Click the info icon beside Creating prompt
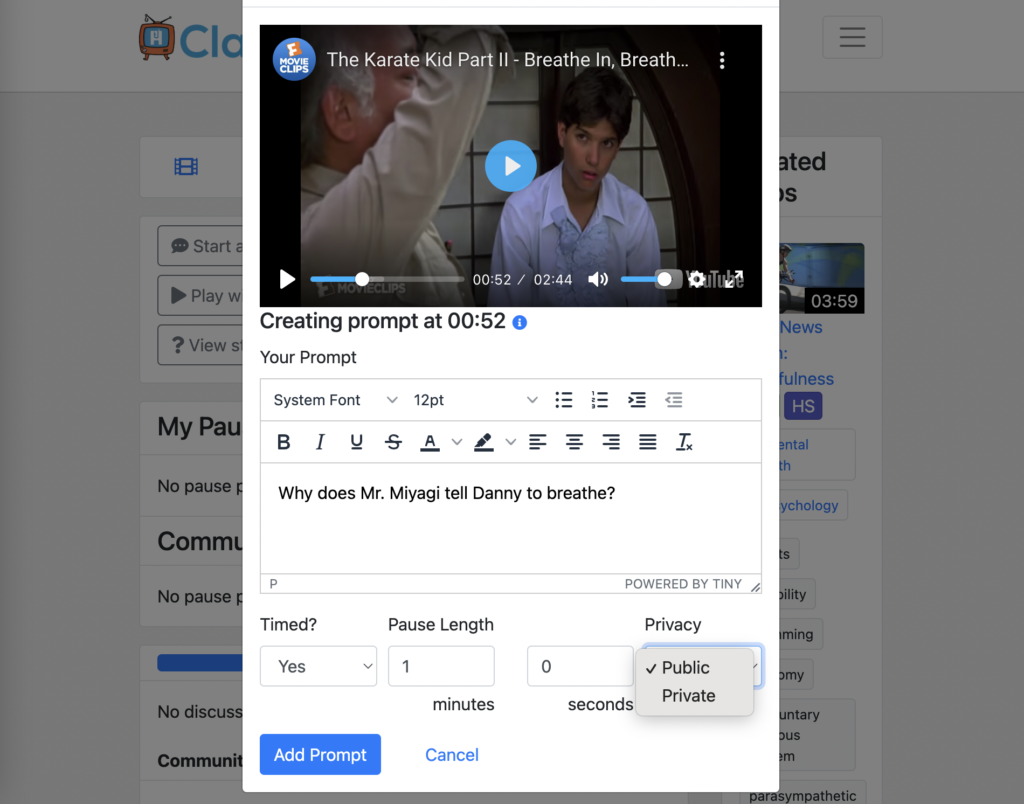 tap(520, 323)
